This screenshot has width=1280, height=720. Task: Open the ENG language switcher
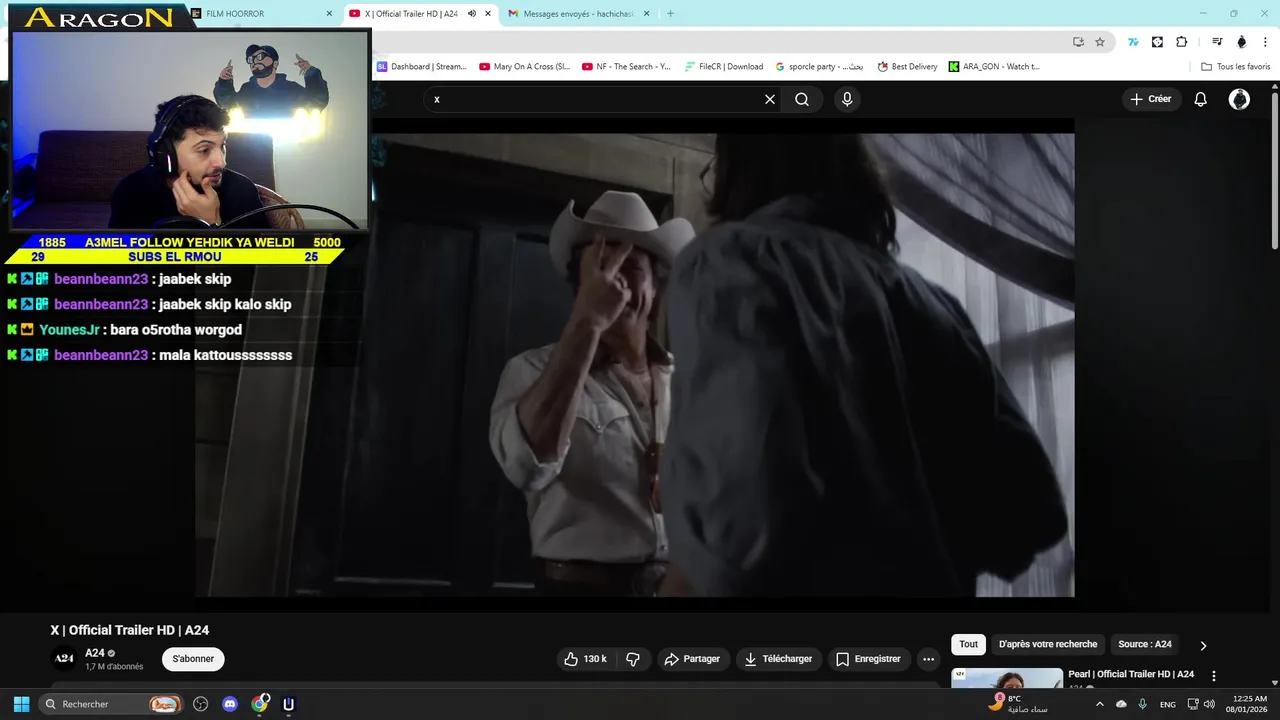pyautogui.click(x=1168, y=704)
